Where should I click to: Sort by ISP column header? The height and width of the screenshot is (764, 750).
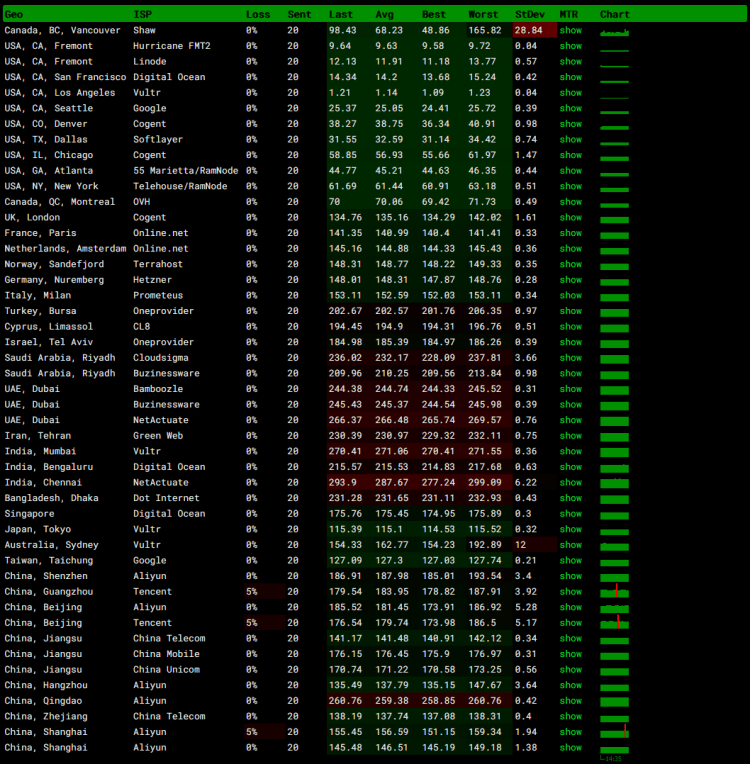(142, 14)
